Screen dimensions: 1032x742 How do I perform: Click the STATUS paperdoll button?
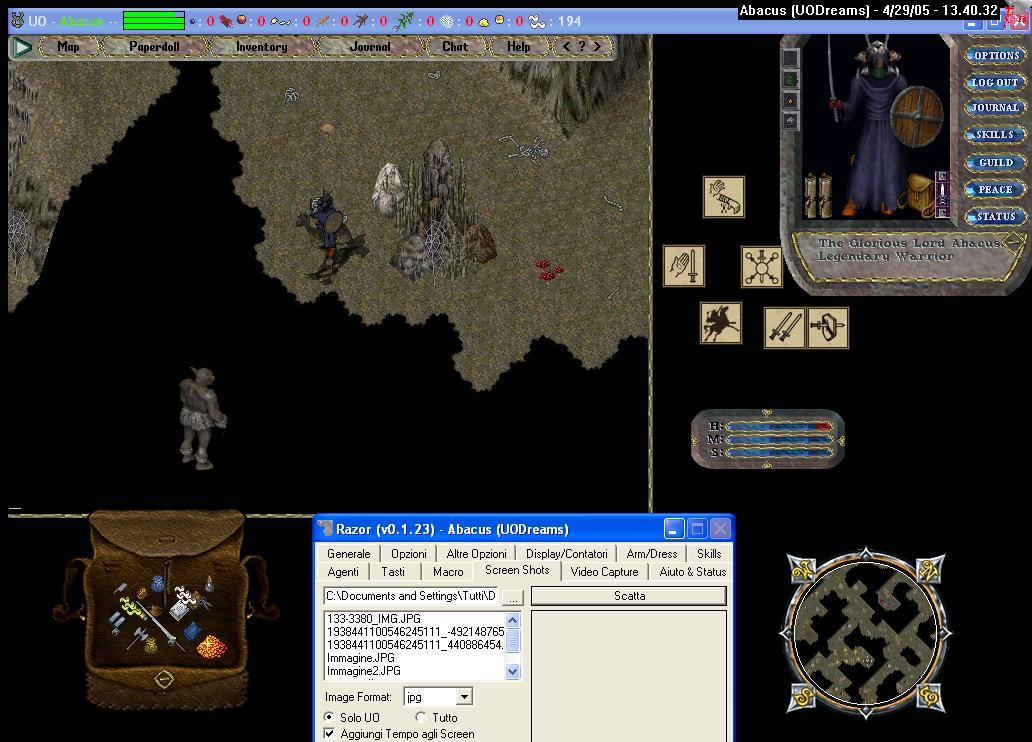click(996, 216)
